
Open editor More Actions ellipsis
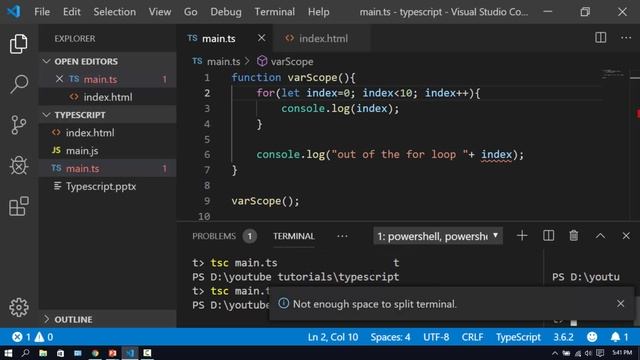626,38
